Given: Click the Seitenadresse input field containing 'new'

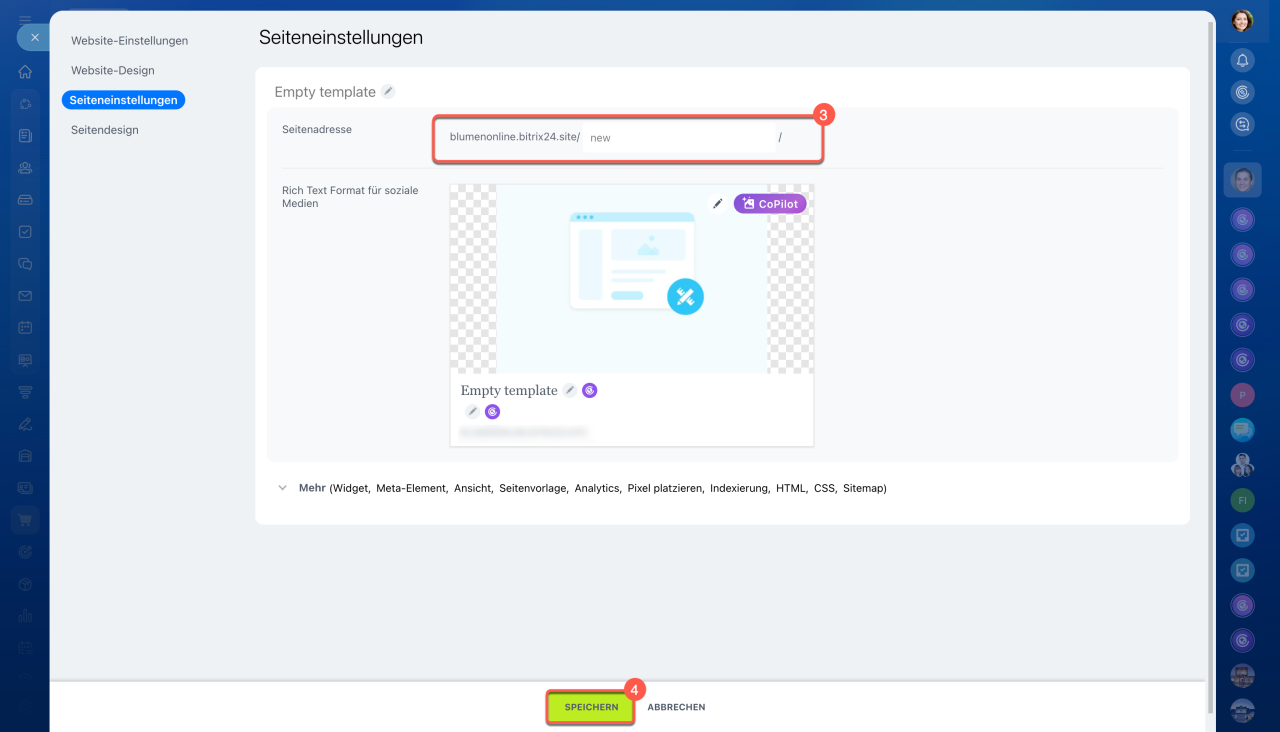Looking at the screenshot, I should click(x=678, y=138).
